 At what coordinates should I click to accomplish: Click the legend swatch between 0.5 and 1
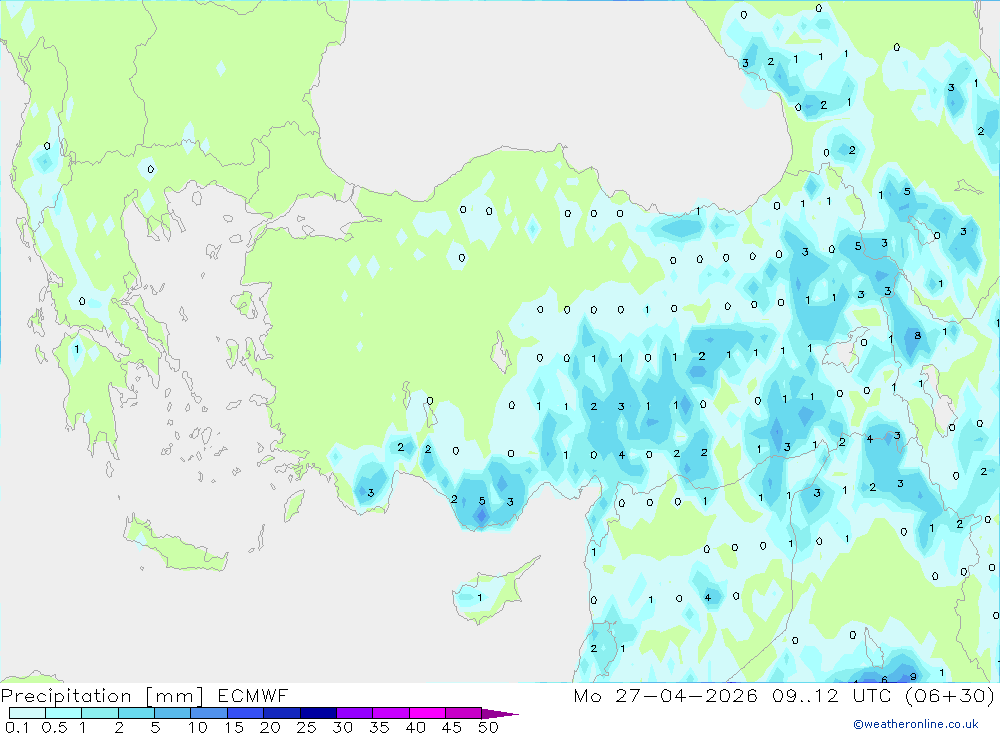(63, 713)
